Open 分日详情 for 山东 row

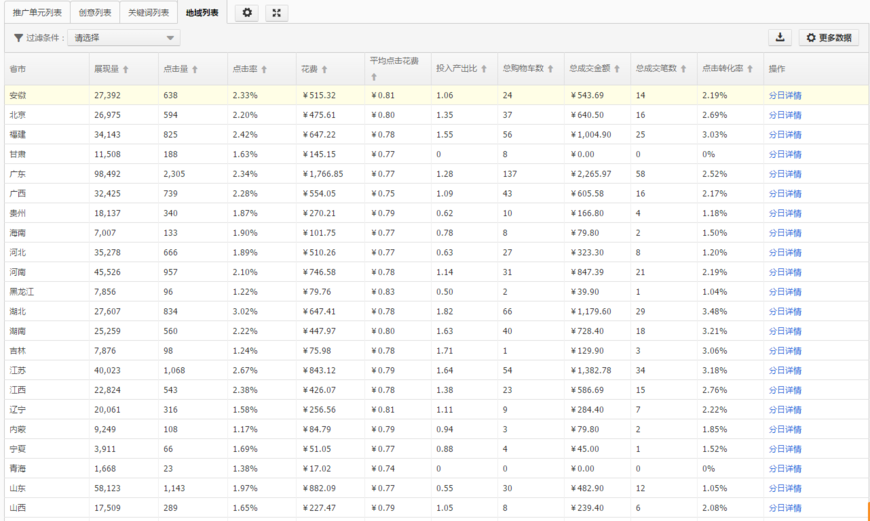pos(784,488)
